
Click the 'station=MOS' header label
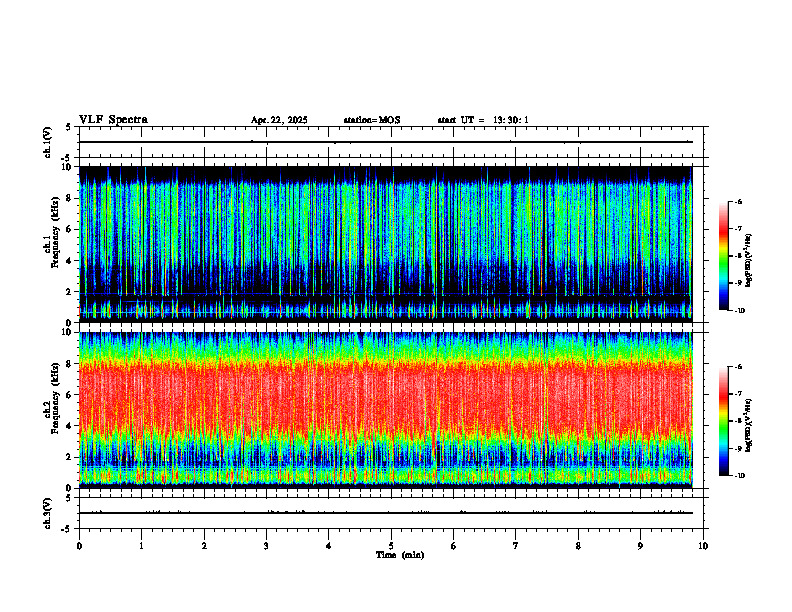(372, 120)
